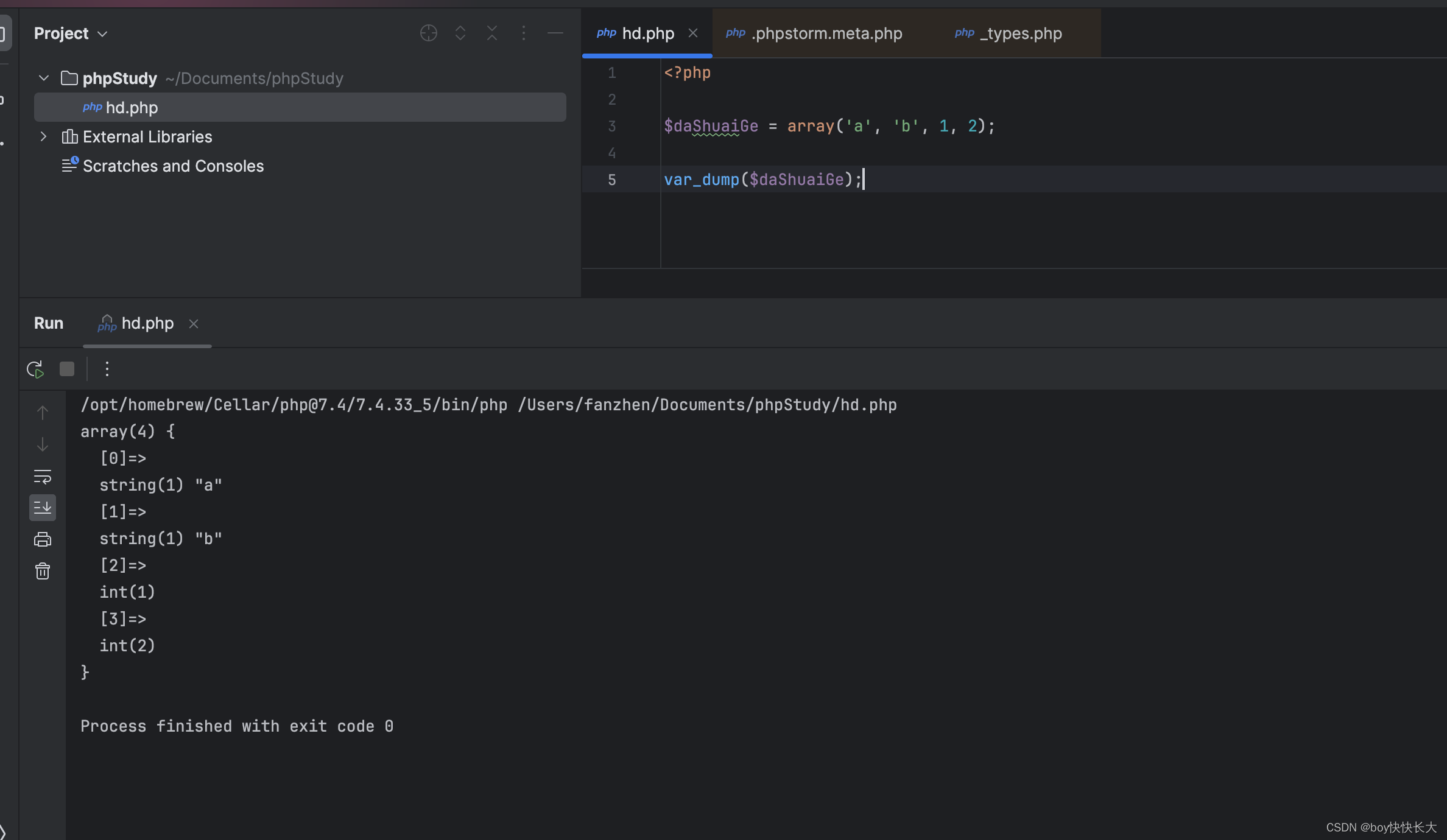1447x840 pixels.
Task: Expand External Libraries node
Action: [44, 136]
